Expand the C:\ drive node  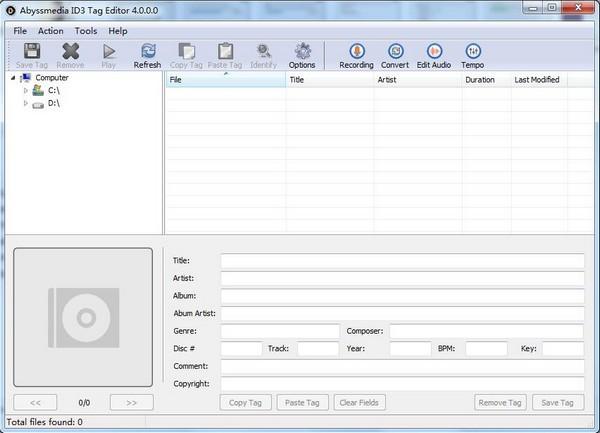tap(26, 91)
